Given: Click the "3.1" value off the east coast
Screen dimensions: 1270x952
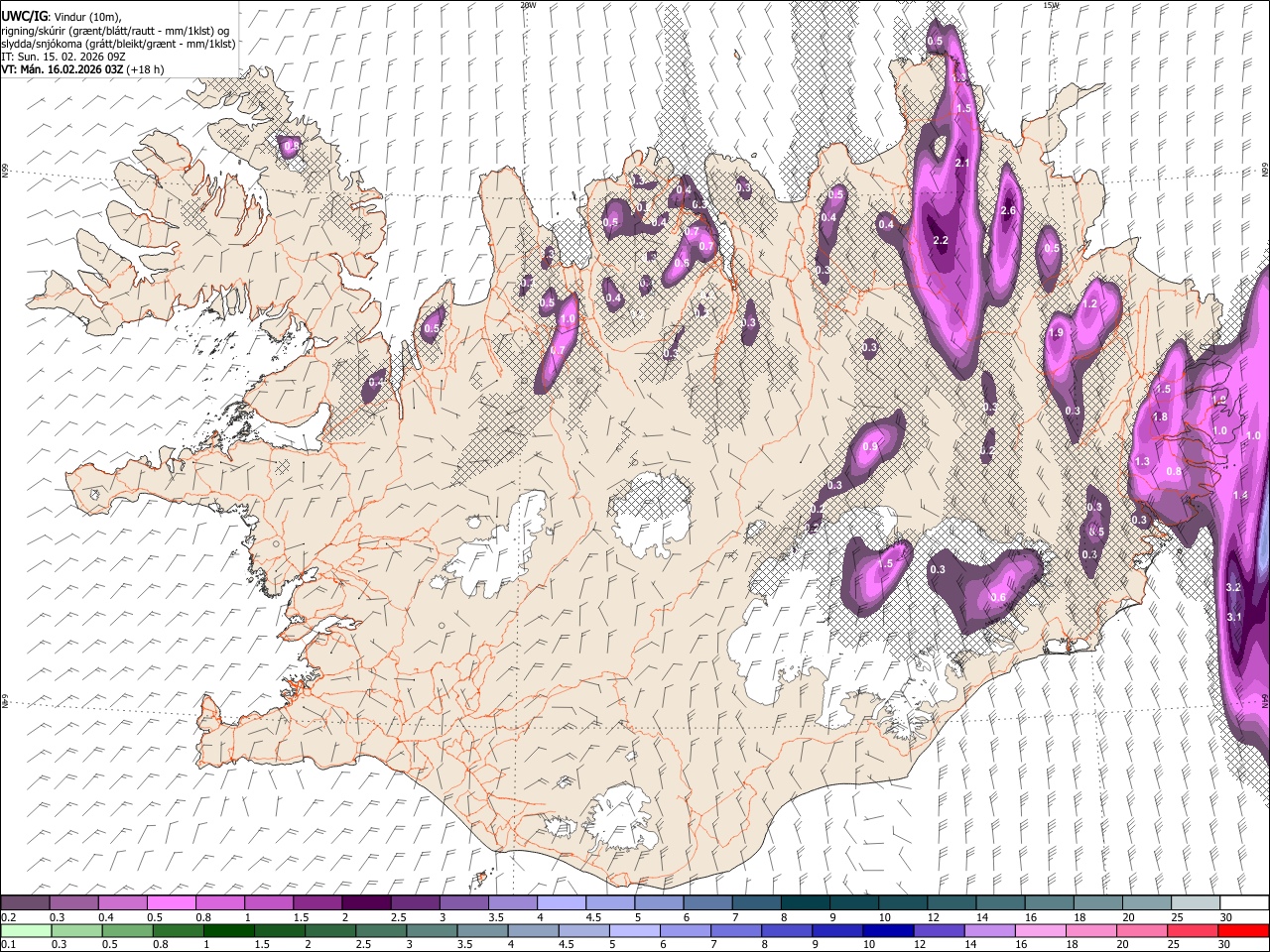Looking at the screenshot, I should (x=1235, y=617).
